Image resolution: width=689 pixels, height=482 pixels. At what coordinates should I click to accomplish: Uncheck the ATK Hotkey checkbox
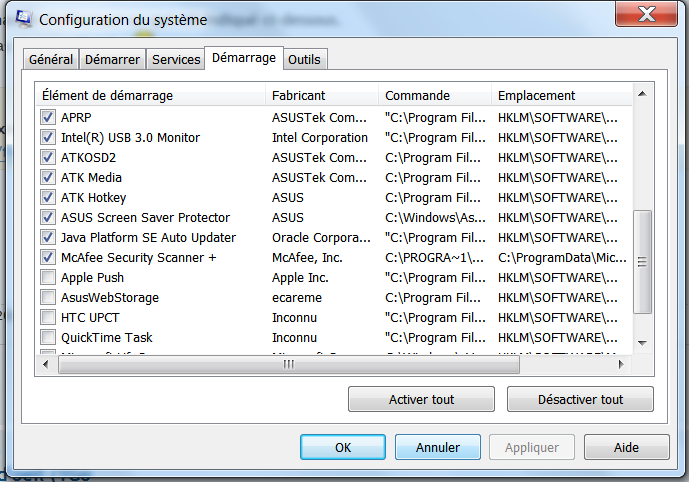pos(47,197)
